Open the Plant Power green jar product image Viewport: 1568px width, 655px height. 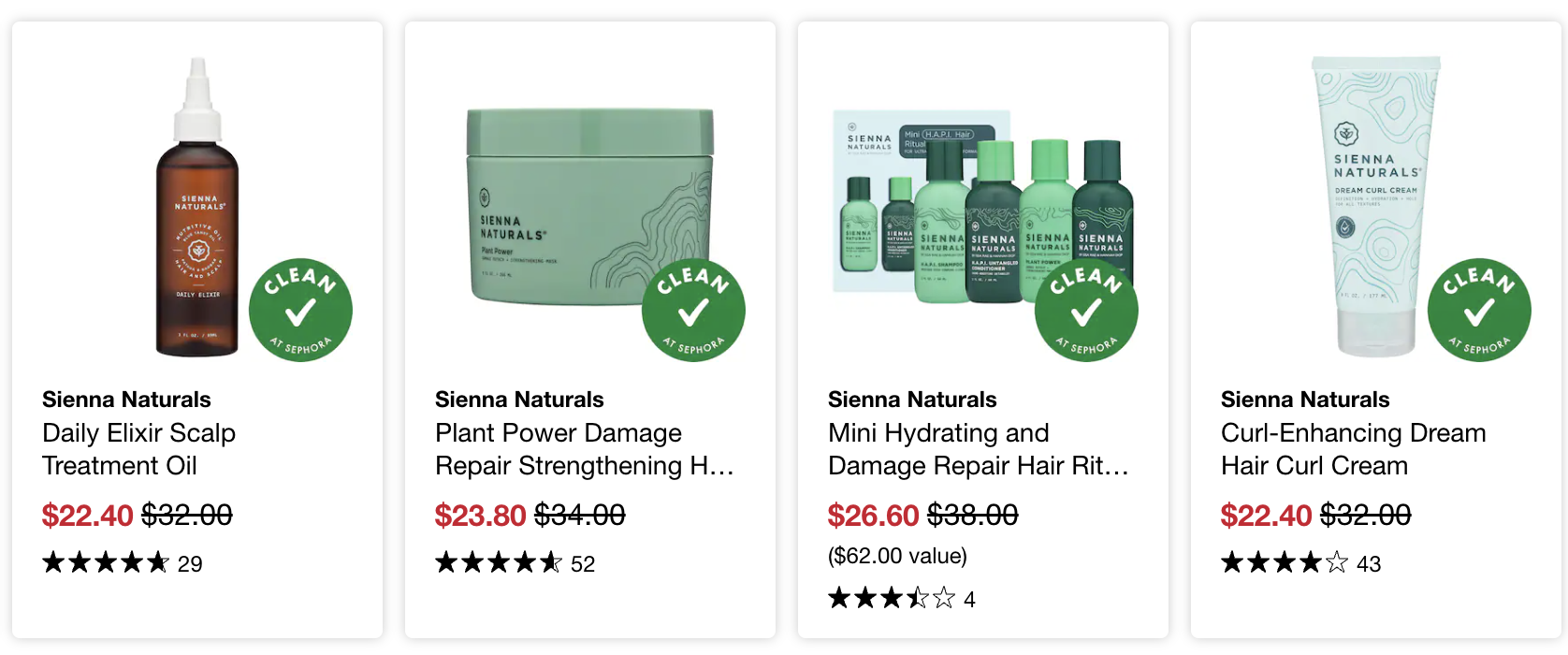pyautogui.click(x=590, y=207)
